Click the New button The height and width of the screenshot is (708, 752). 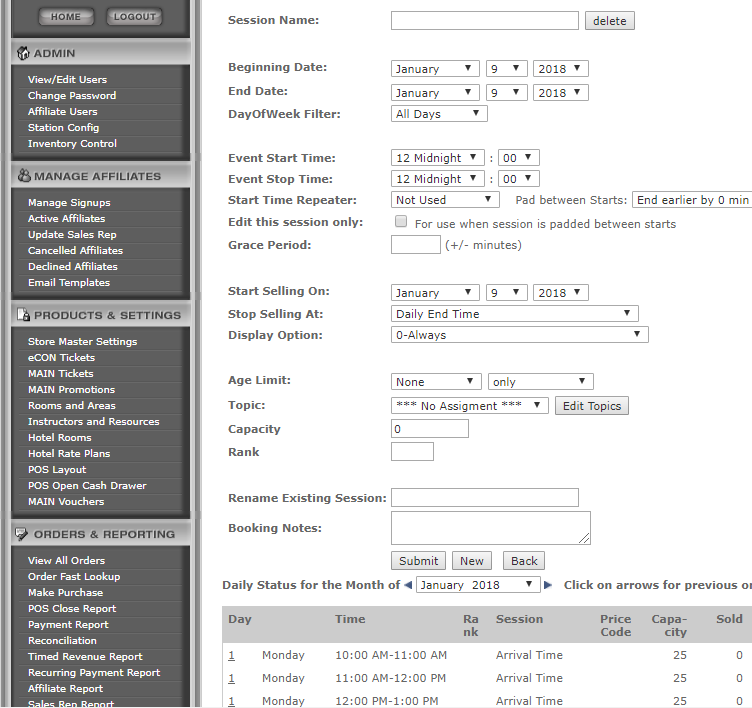coord(472,561)
